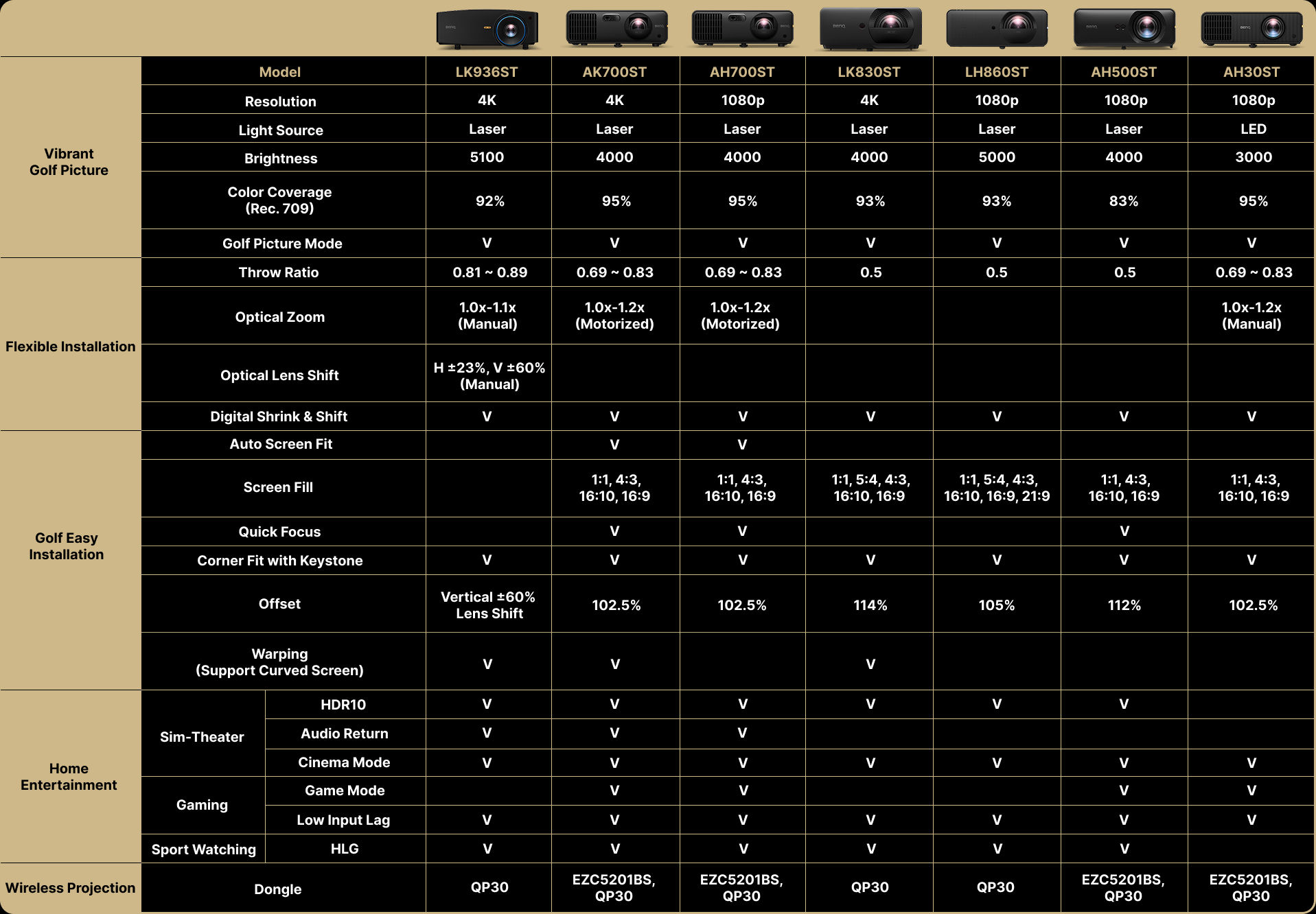Select the AH700ST projector picture
Image resolution: width=1316 pixels, height=914 pixels.
pyautogui.click(x=742, y=29)
